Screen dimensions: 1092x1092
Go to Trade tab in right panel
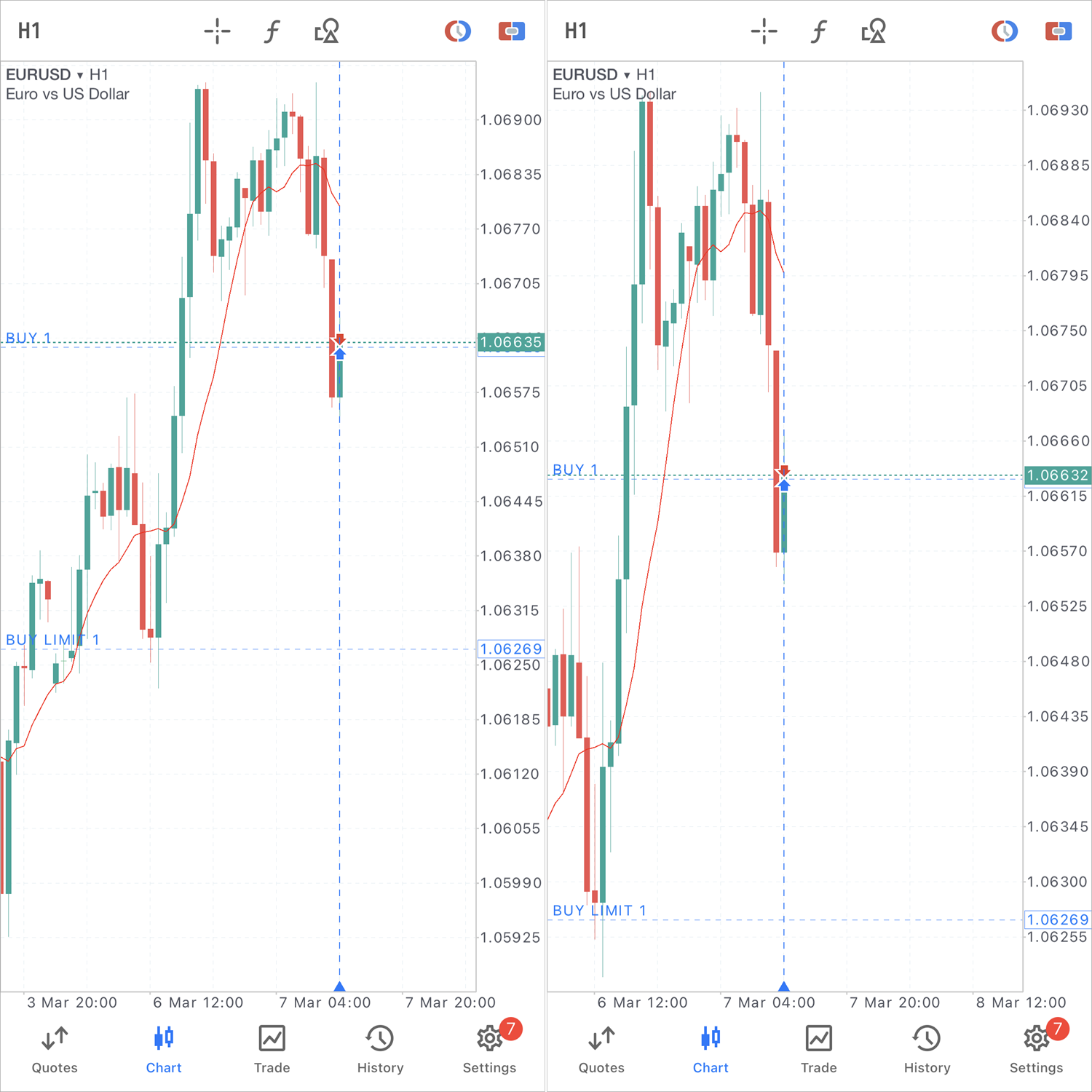pyautogui.click(x=818, y=1048)
